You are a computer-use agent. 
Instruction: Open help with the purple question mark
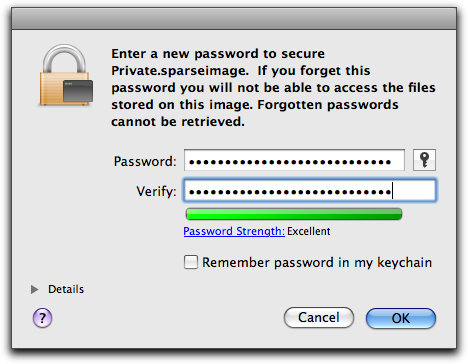[42, 318]
